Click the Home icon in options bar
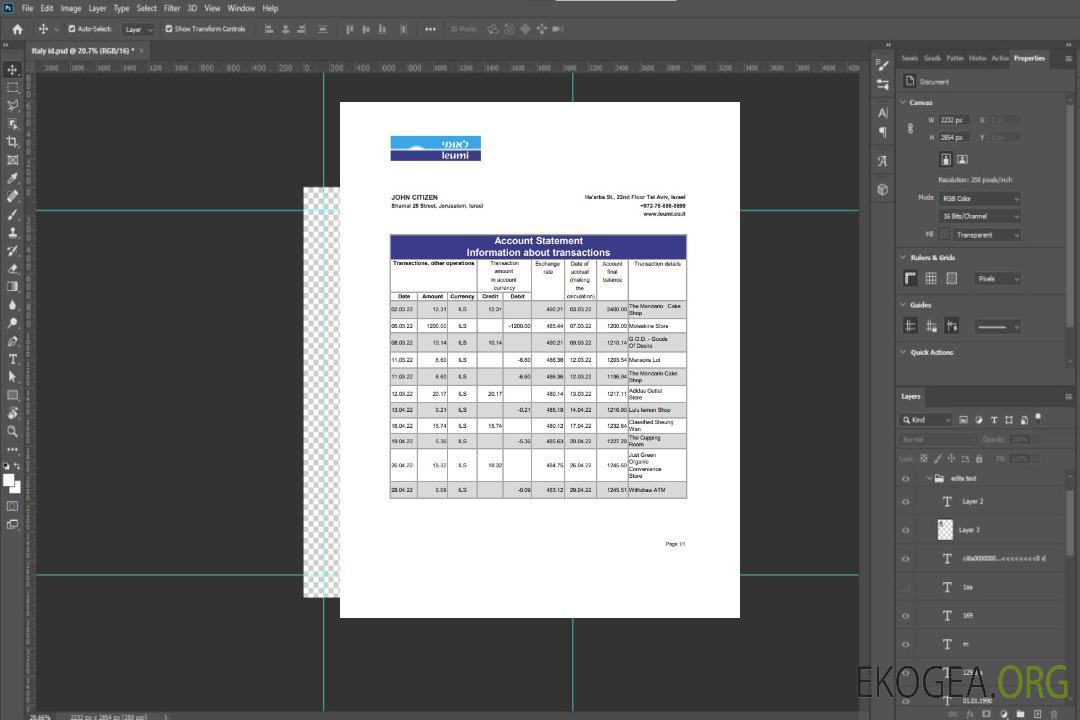This screenshot has height=720, width=1080. (17, 29)
